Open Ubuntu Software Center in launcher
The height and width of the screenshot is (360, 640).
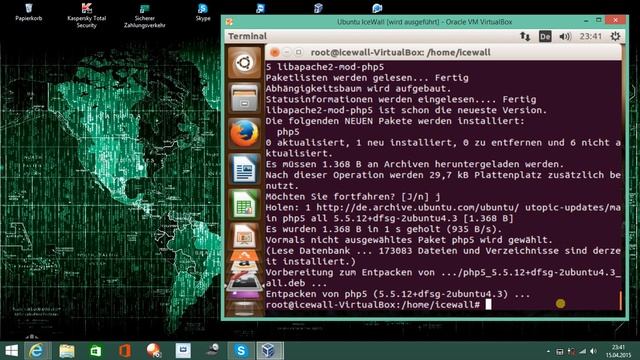point(244,256)
